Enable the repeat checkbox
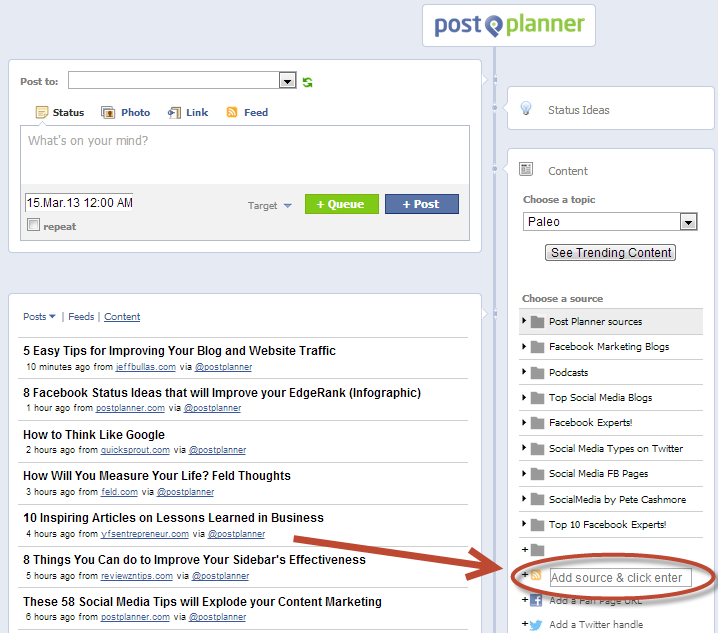 pos(33,225)
